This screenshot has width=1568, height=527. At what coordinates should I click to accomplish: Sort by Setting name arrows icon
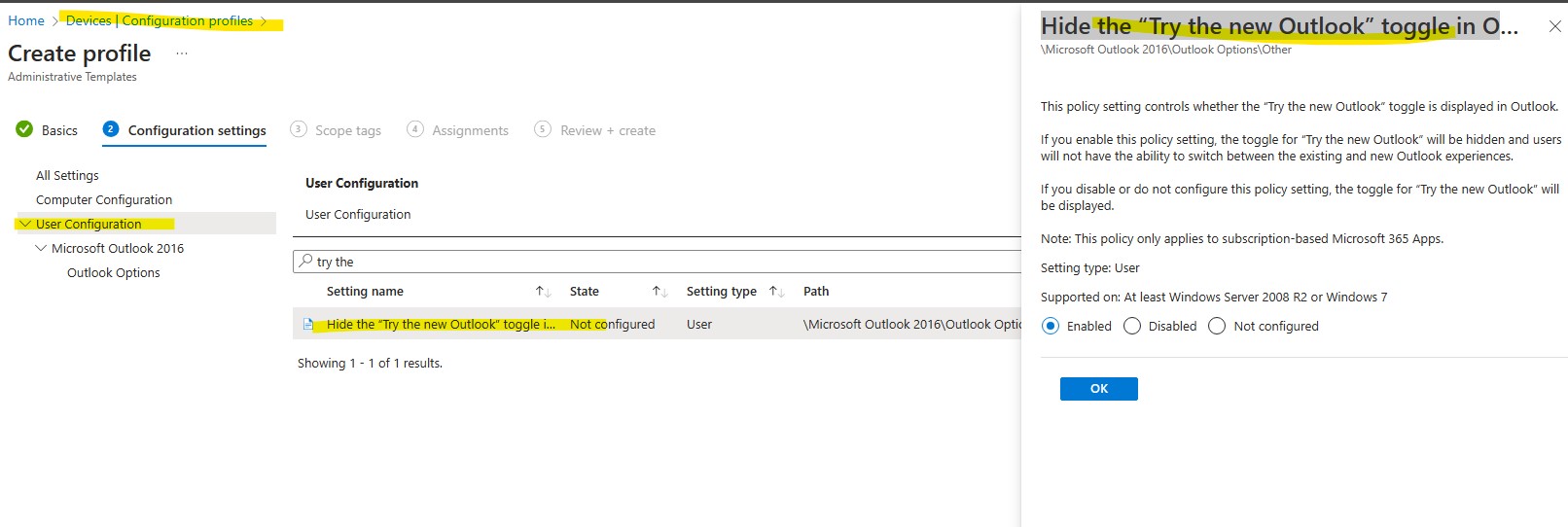543,292
